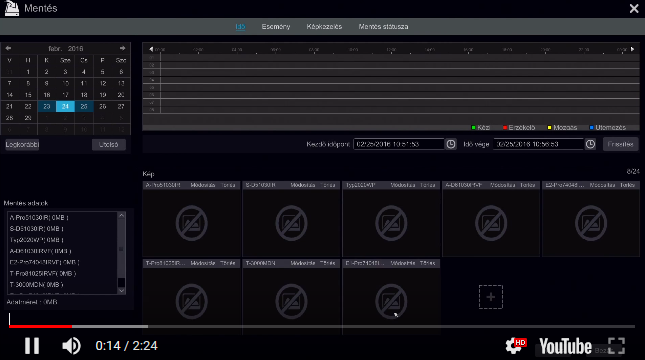Screen dimensions: 645x360
Task: Select the Typ2020WP no-image thumbnail
Action: coord(391,223)
